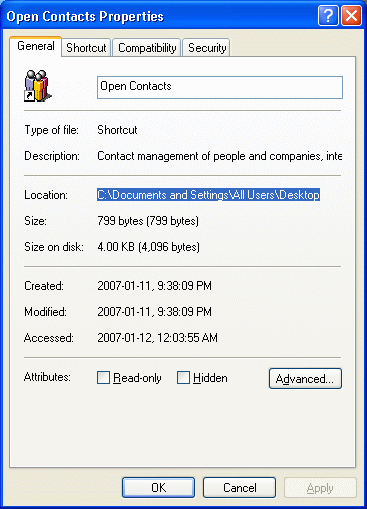The height and width of the screenshot is (509, 367).
Task: Open the Compatibility tab
Action: click(147, 48)
